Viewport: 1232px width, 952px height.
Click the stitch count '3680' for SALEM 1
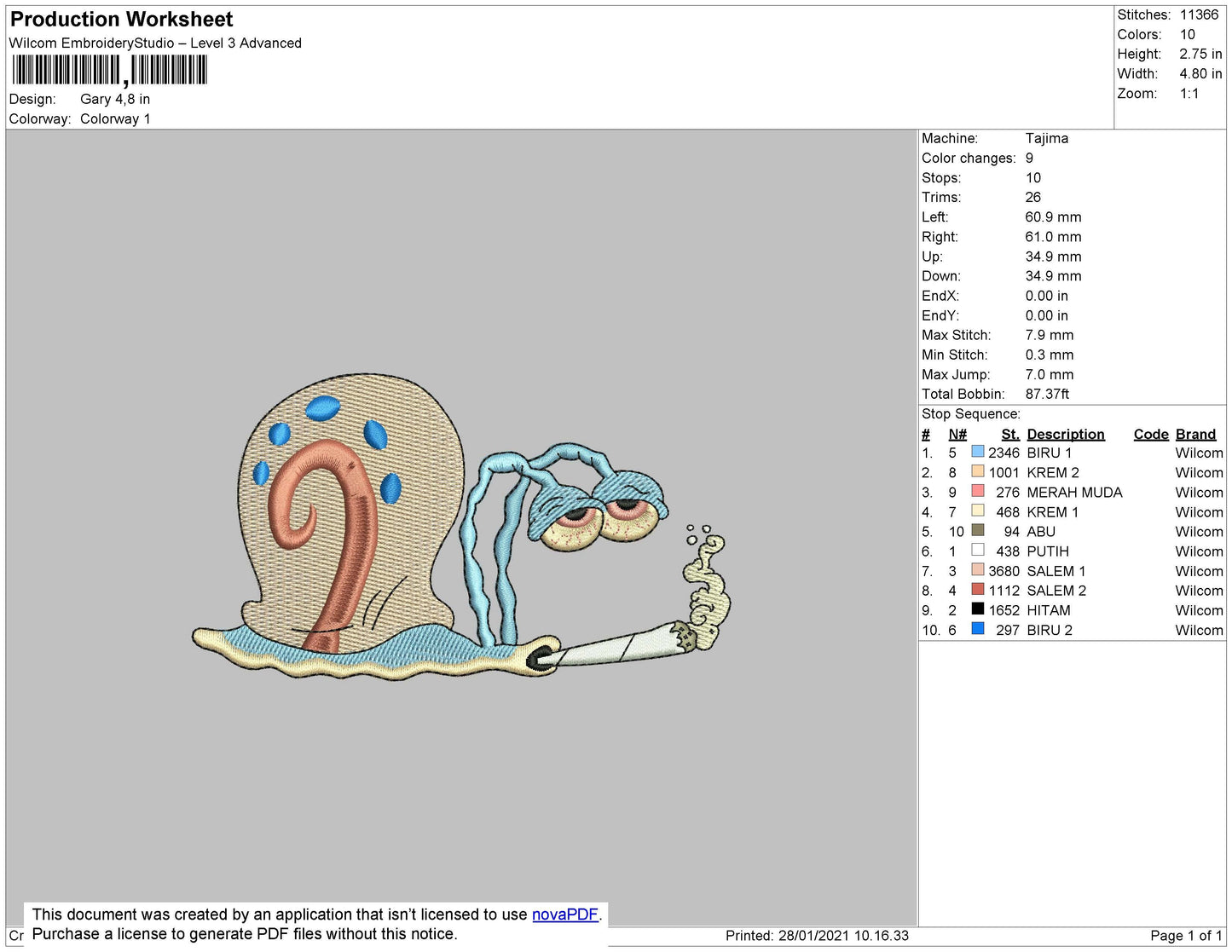tap(1004, 571)
